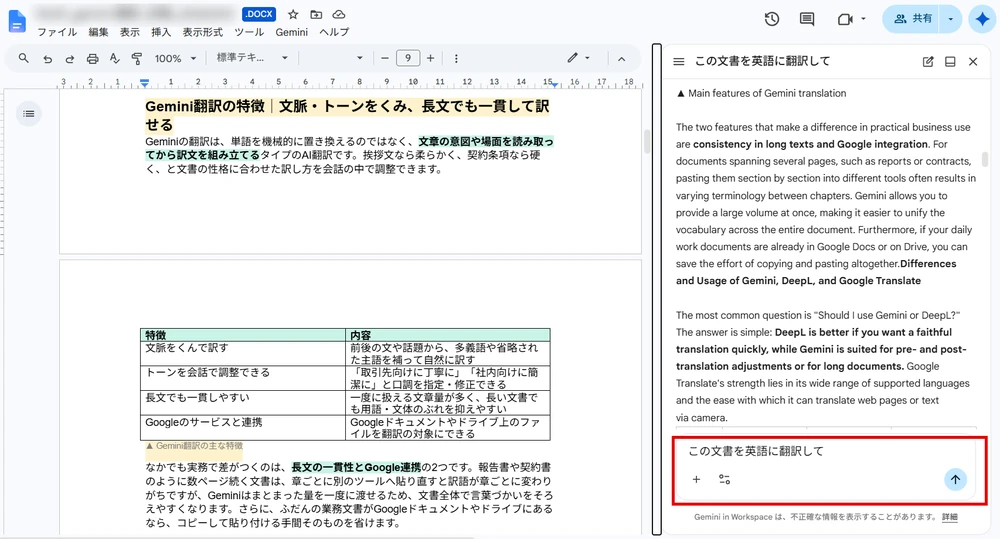Expand Gemini panel layout icon

coord(950,61)
